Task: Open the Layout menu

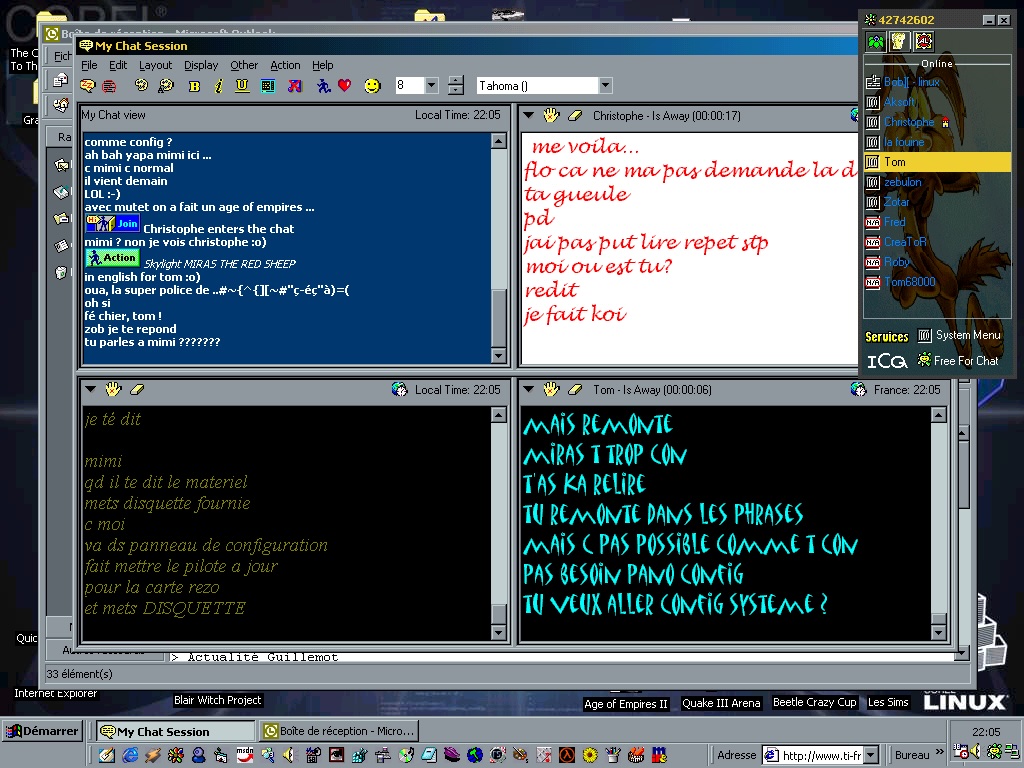Action: [155, 65]
